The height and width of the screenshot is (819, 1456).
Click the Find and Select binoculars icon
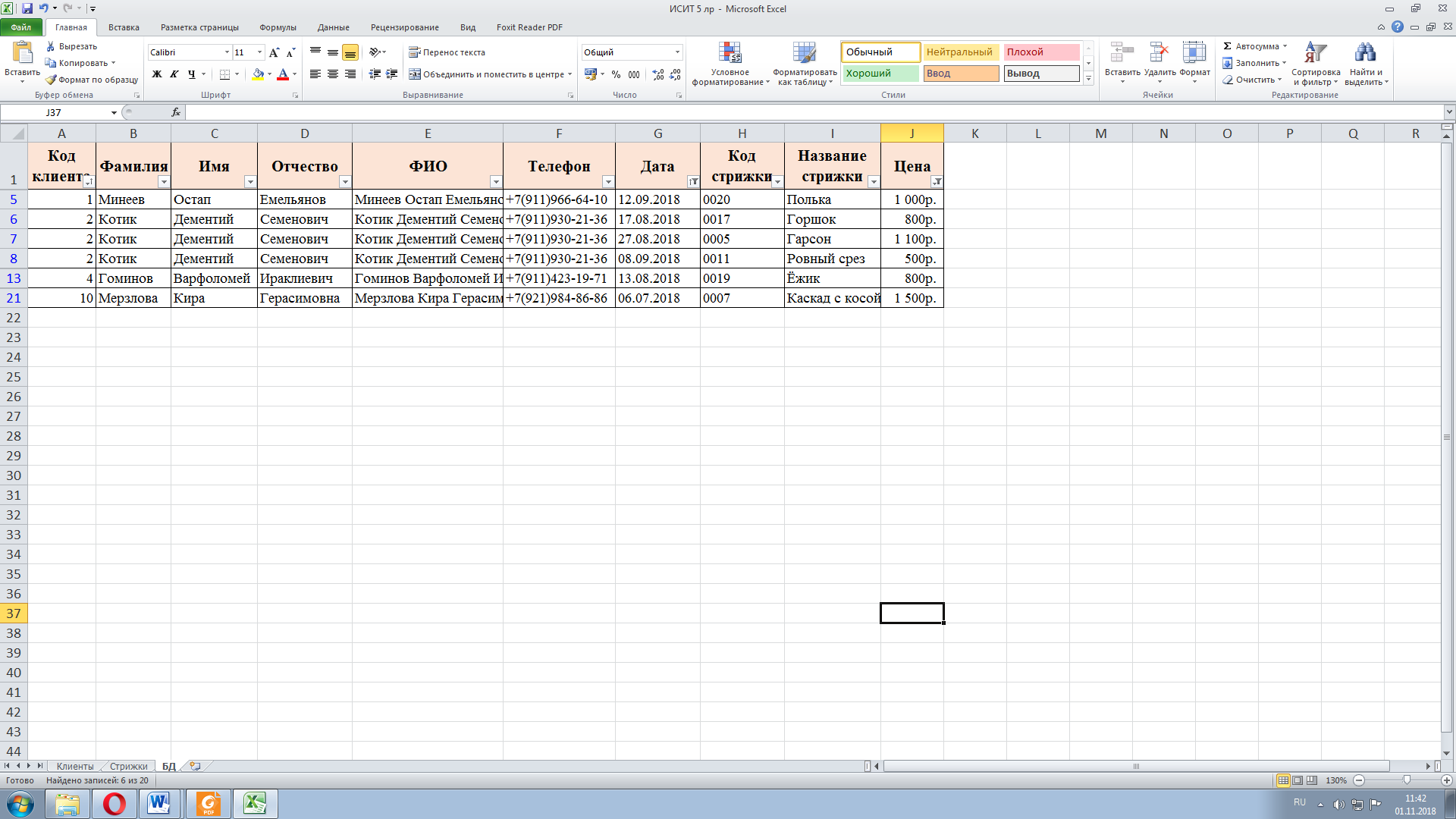pyautogui.click(x=1365, y=53)
